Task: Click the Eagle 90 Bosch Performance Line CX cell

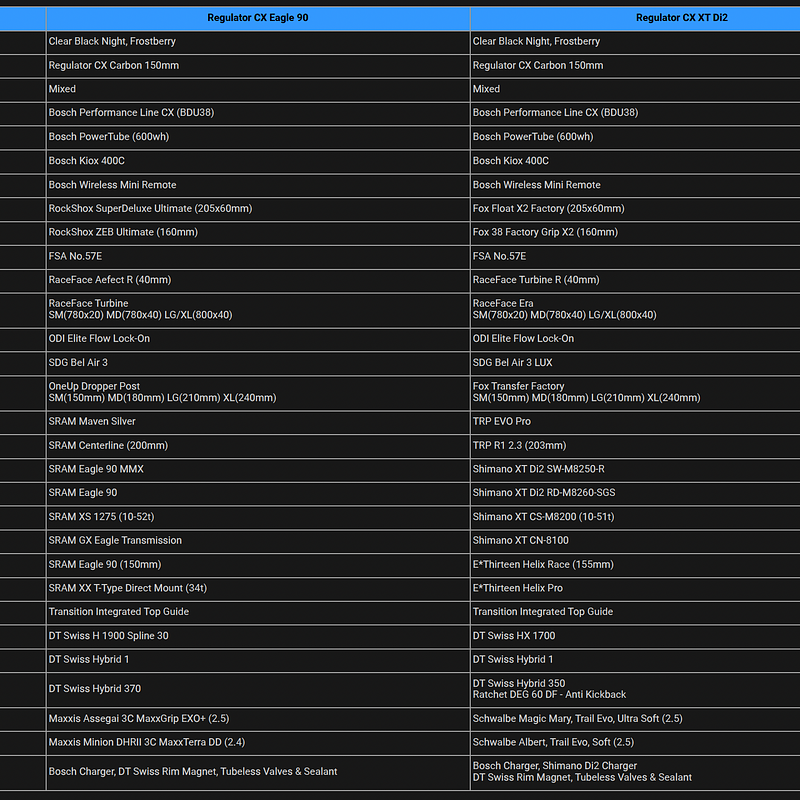Action: tap(258, 113)
